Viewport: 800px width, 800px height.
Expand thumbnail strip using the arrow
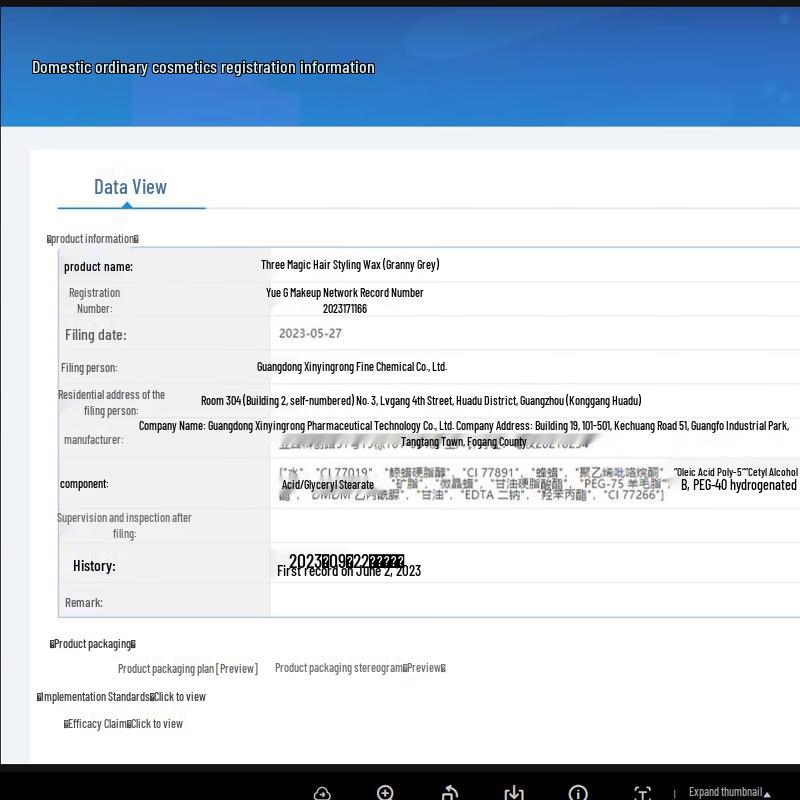point(767,793)
